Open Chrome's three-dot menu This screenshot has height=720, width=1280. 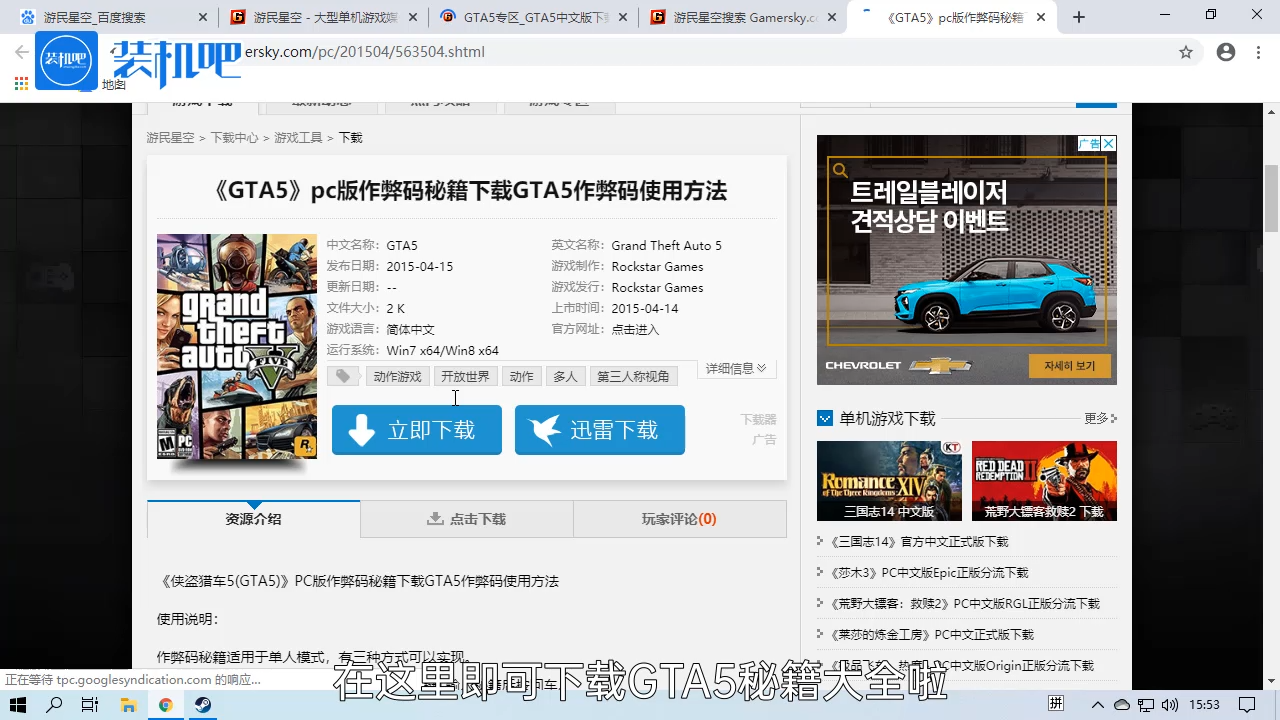click(1258, 52)
